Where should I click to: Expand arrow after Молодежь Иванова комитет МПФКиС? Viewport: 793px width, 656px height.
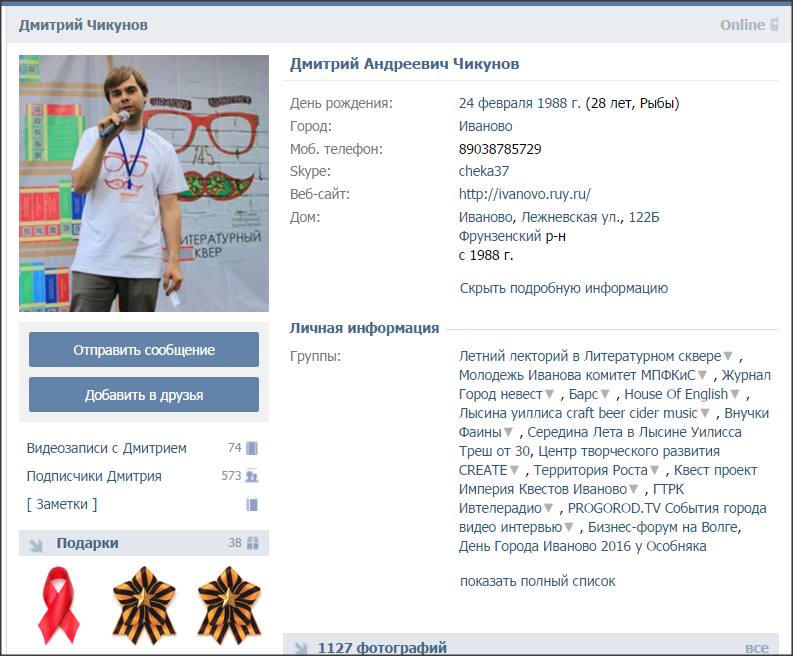point(702,375)
